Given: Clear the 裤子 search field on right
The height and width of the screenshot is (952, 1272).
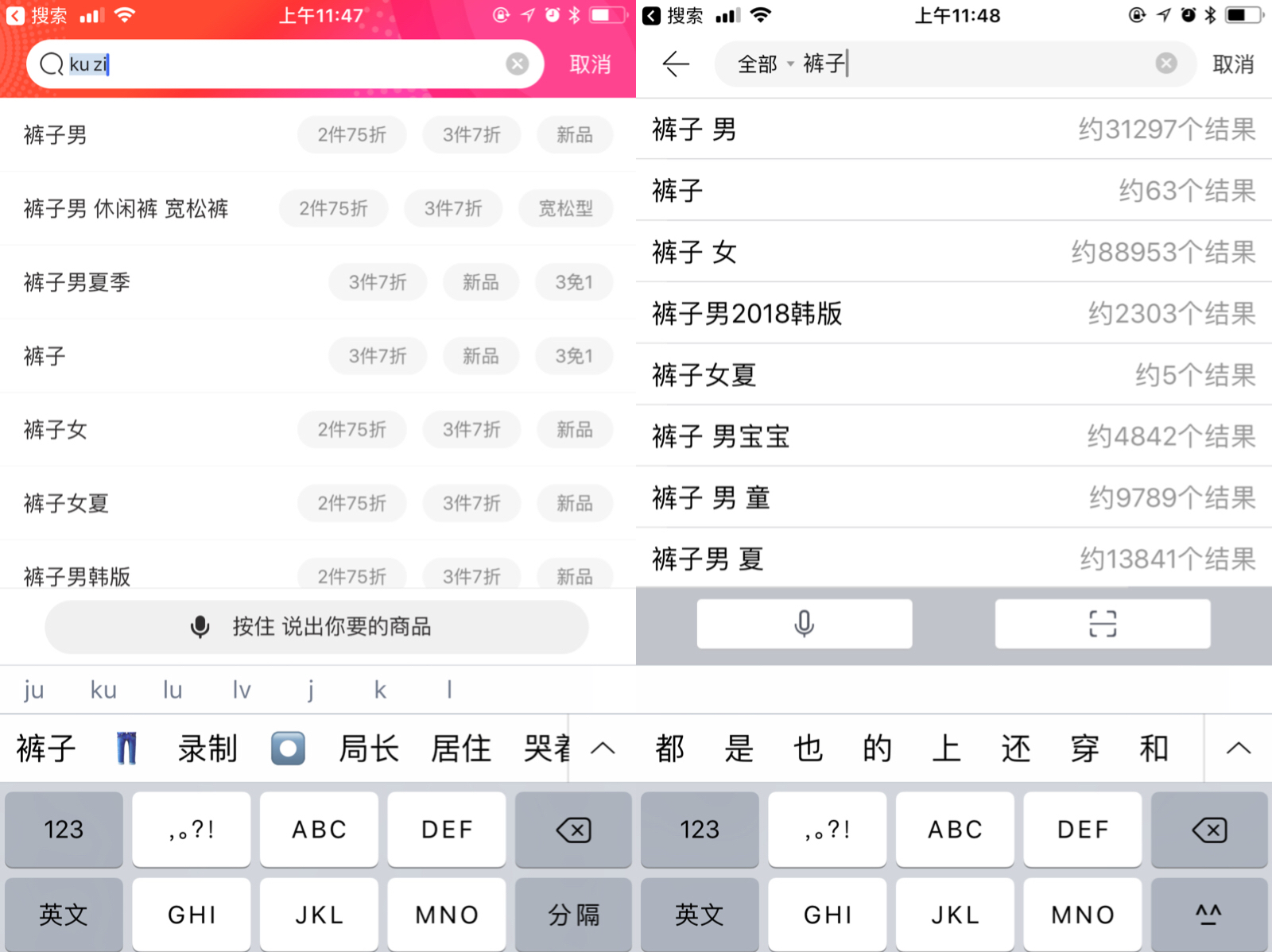Looking at the screenshot, I should (1166, 64).
